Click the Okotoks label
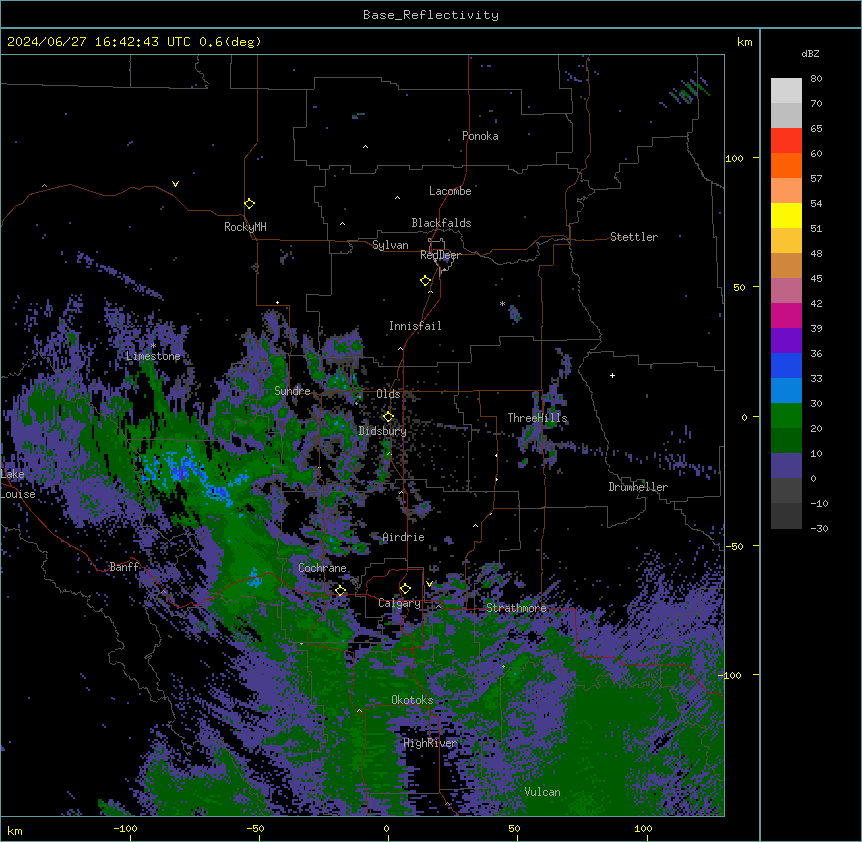862x842 pixels. pyautogui.click(x=412, y=700)
